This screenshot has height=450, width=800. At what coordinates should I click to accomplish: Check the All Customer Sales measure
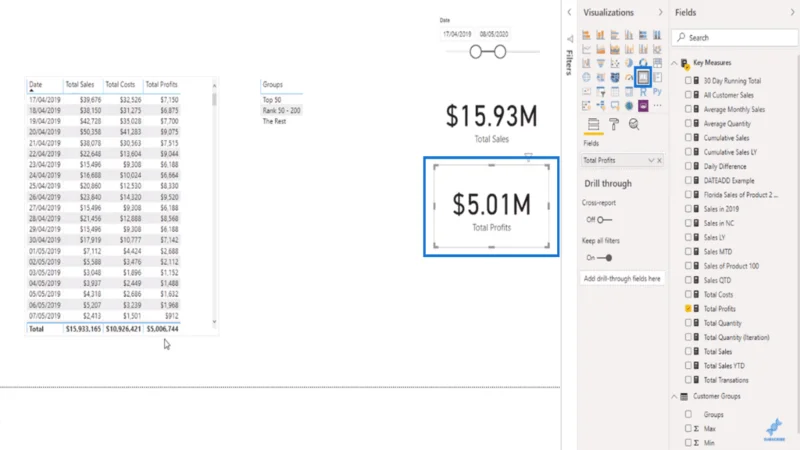(x=688, y=95)
